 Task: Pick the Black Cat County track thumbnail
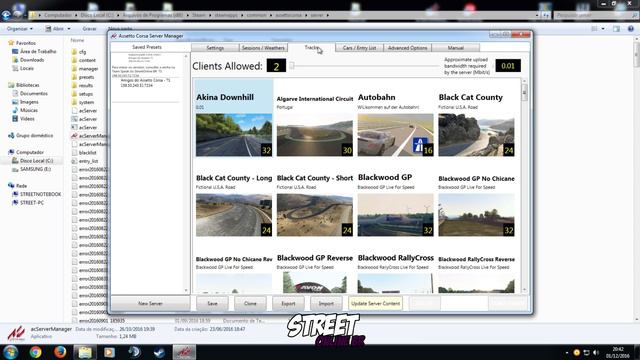pyautogui.click(x=476, y=135)
